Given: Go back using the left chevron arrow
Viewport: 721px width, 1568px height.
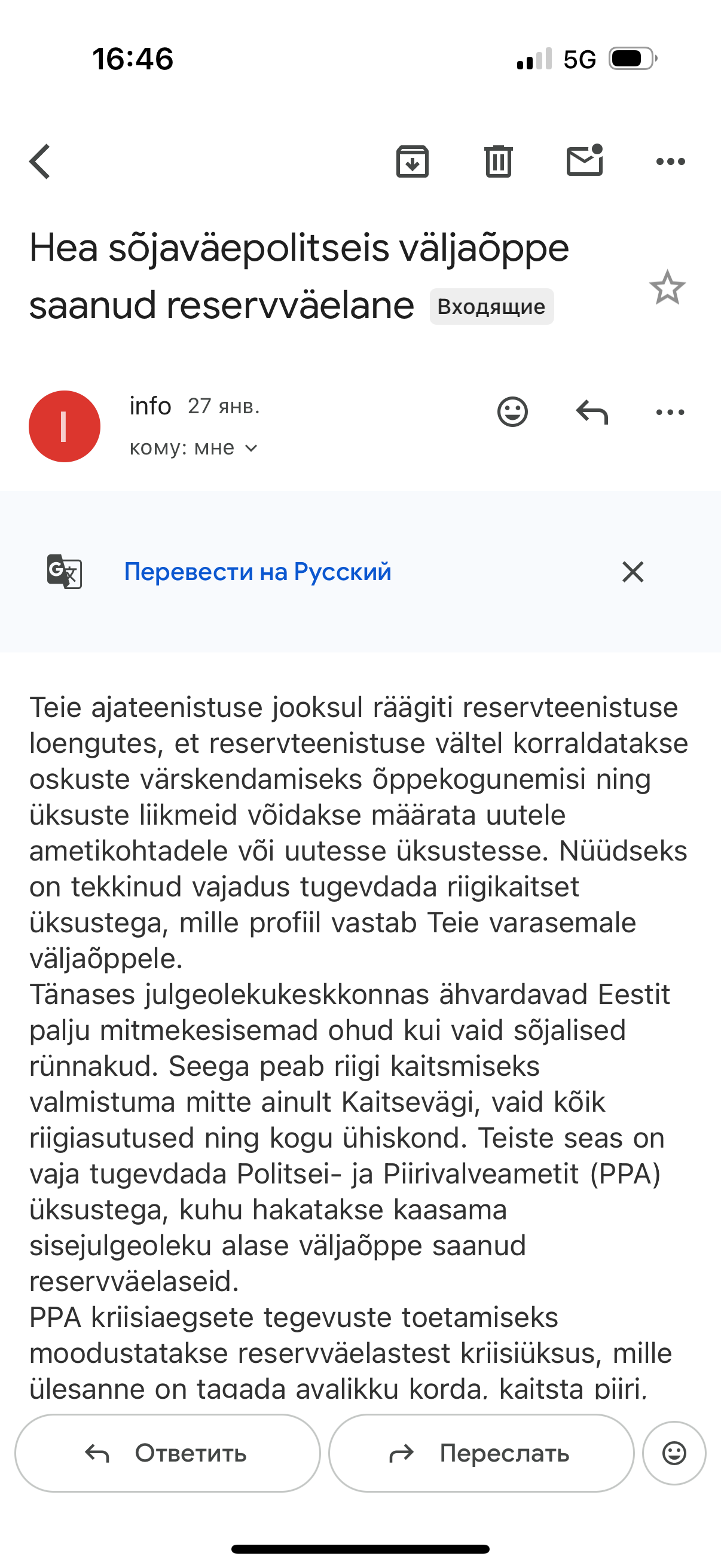Looking at the screenshot, I should coord(40,162).
